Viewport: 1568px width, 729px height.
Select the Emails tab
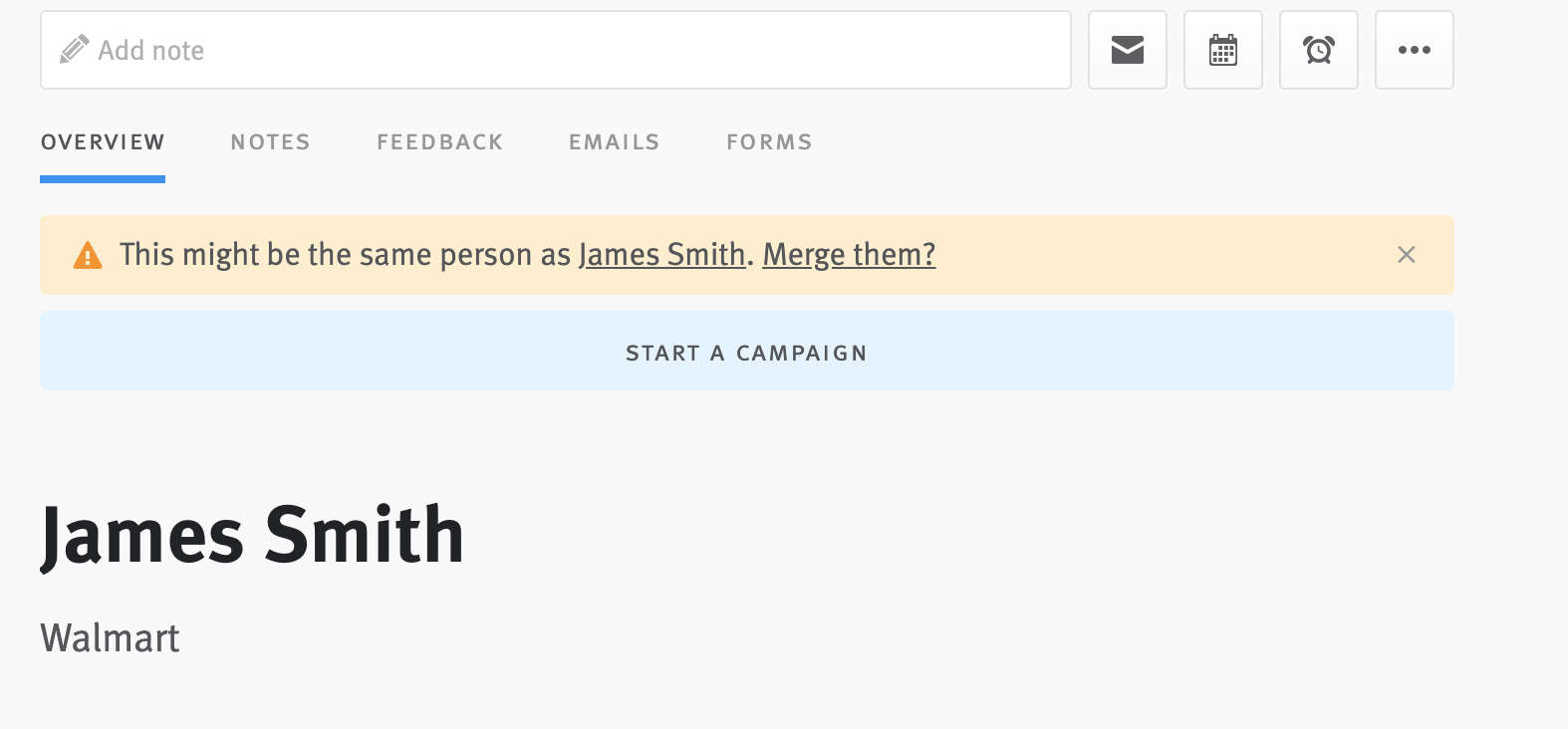(x=614, y=141)
